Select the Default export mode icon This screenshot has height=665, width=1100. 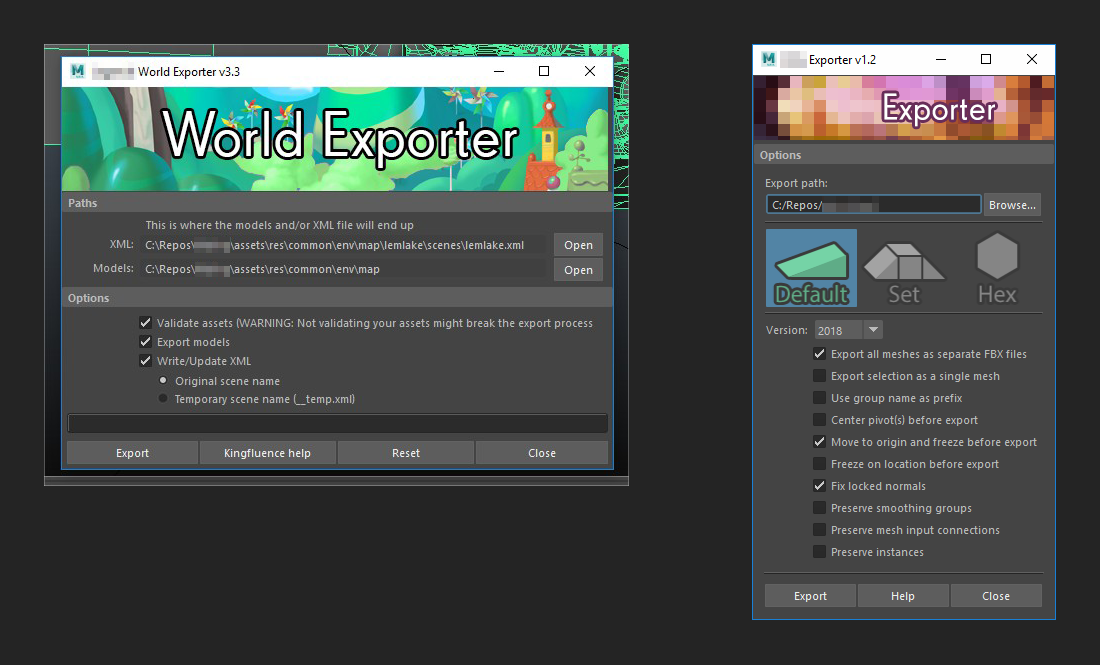811,268
